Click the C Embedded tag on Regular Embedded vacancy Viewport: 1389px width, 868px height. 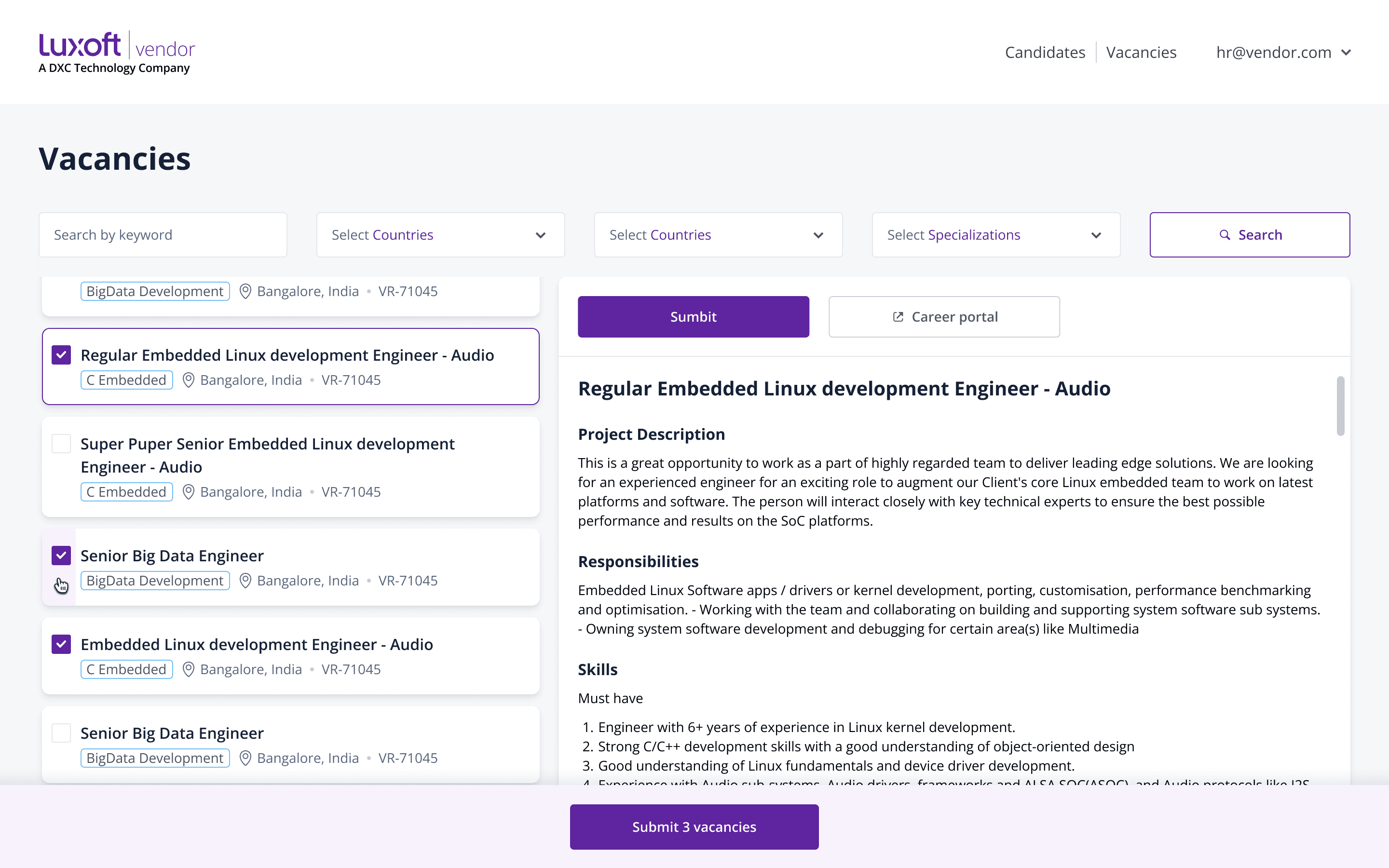coord(126,380)
